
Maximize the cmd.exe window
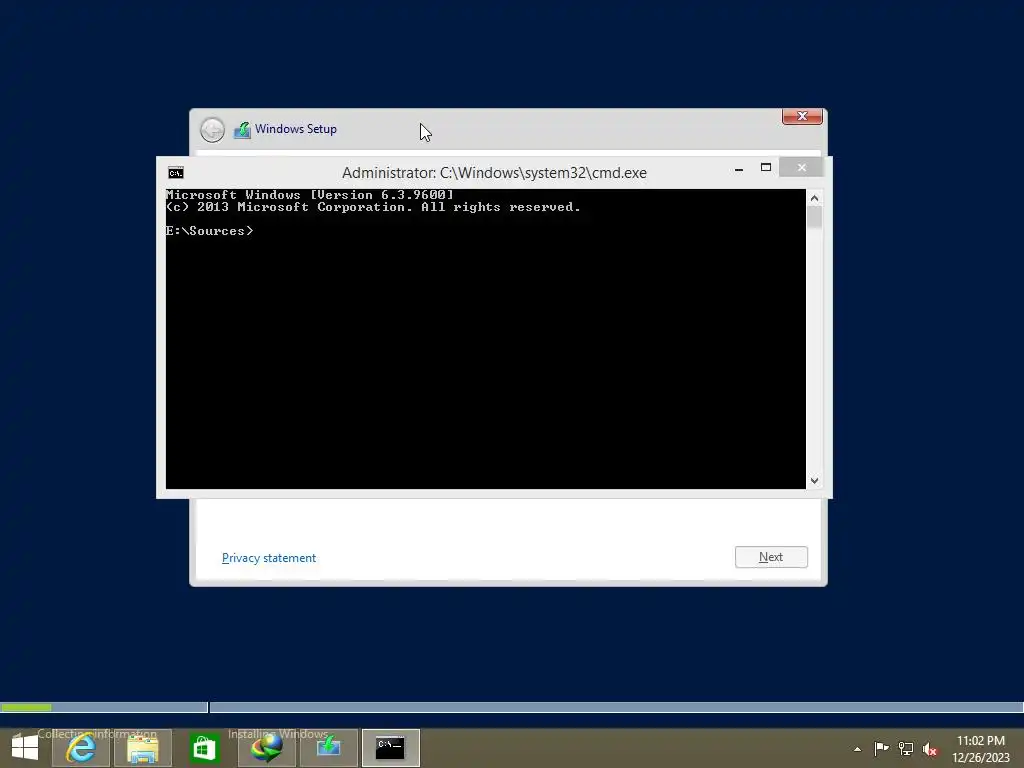tap(766, 168)
